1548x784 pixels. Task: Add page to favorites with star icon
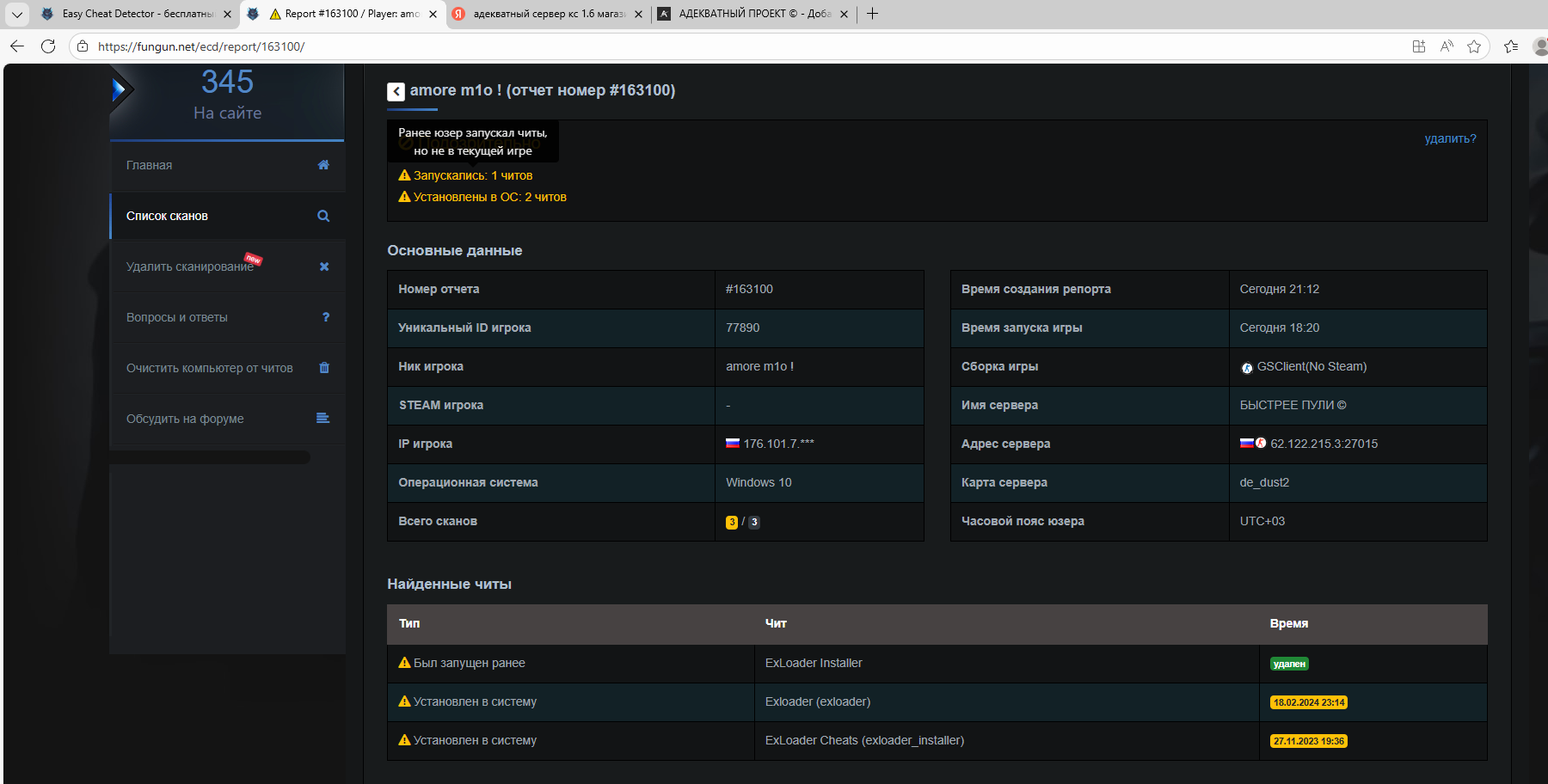1474,46
